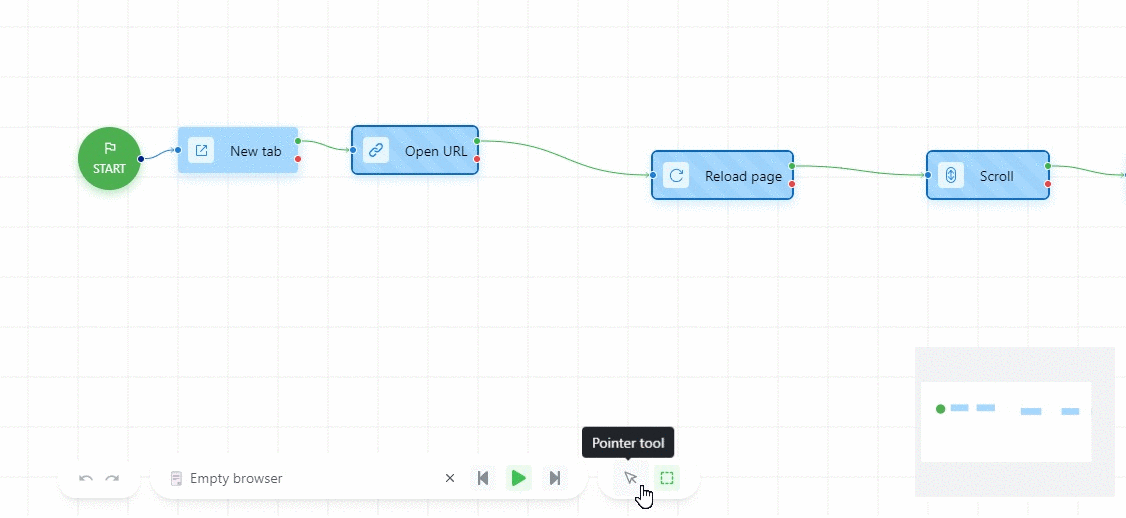Click the green START node
The height and width of the screenshot is (518, 1126).
click(109, 158)
